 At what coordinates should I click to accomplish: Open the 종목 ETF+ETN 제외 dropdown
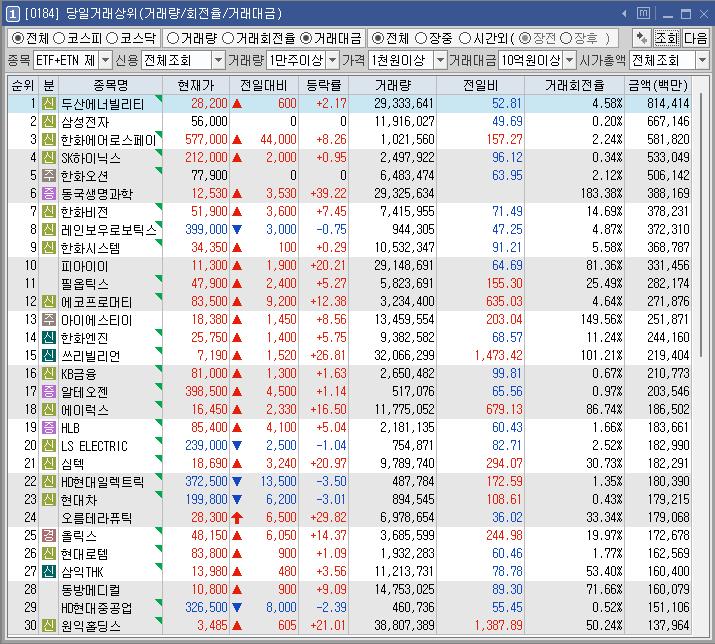pos(105,60)
